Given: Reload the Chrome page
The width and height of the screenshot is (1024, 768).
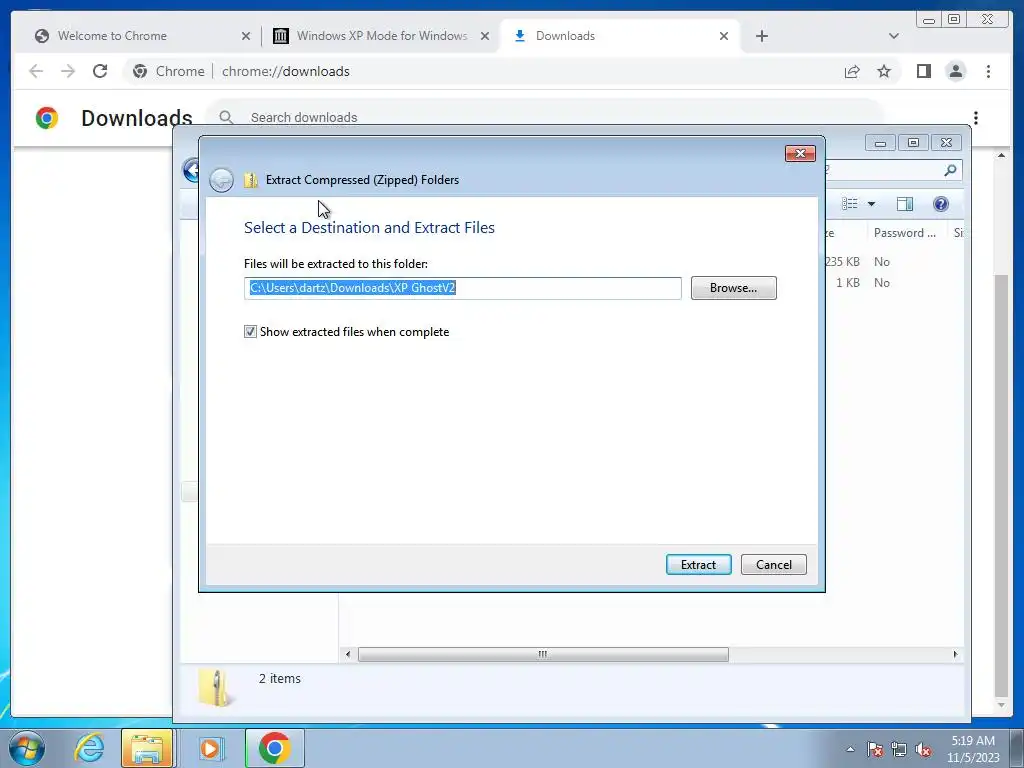Looking at the screenshot, I should [x=100, y=71].
